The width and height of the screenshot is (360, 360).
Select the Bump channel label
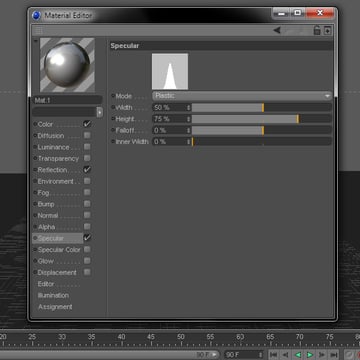click(x=46, y=204)
